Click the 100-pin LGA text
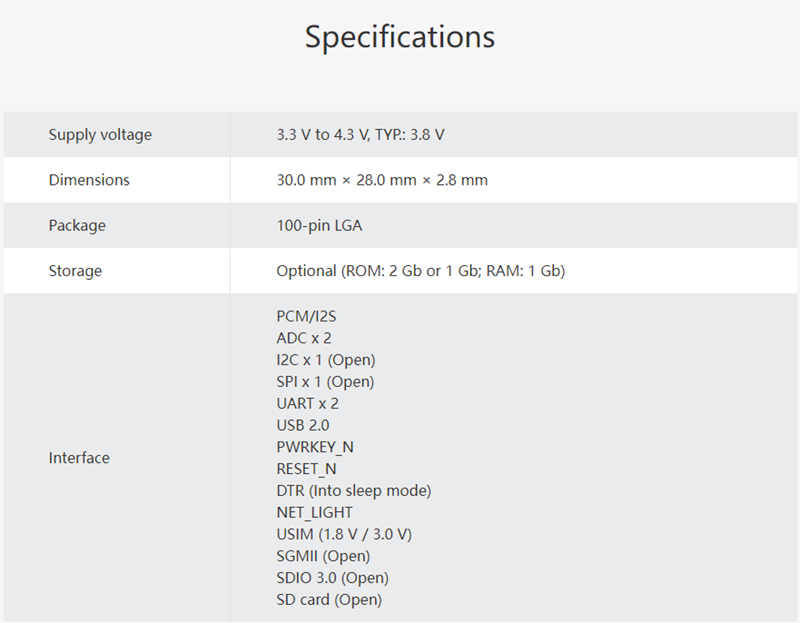800x623 pixels. click(x=319, y=226)
